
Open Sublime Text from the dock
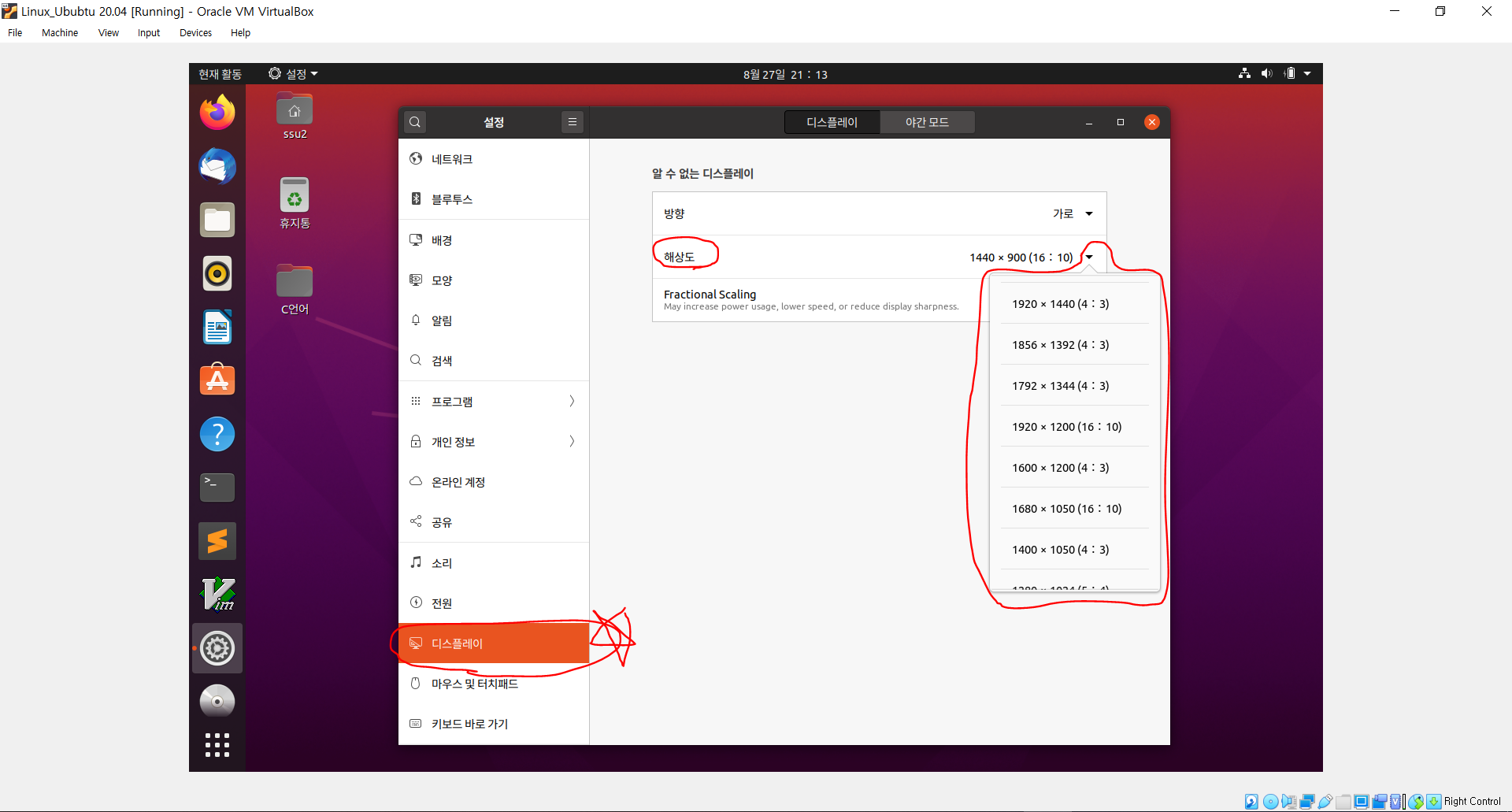coord(217,541)
